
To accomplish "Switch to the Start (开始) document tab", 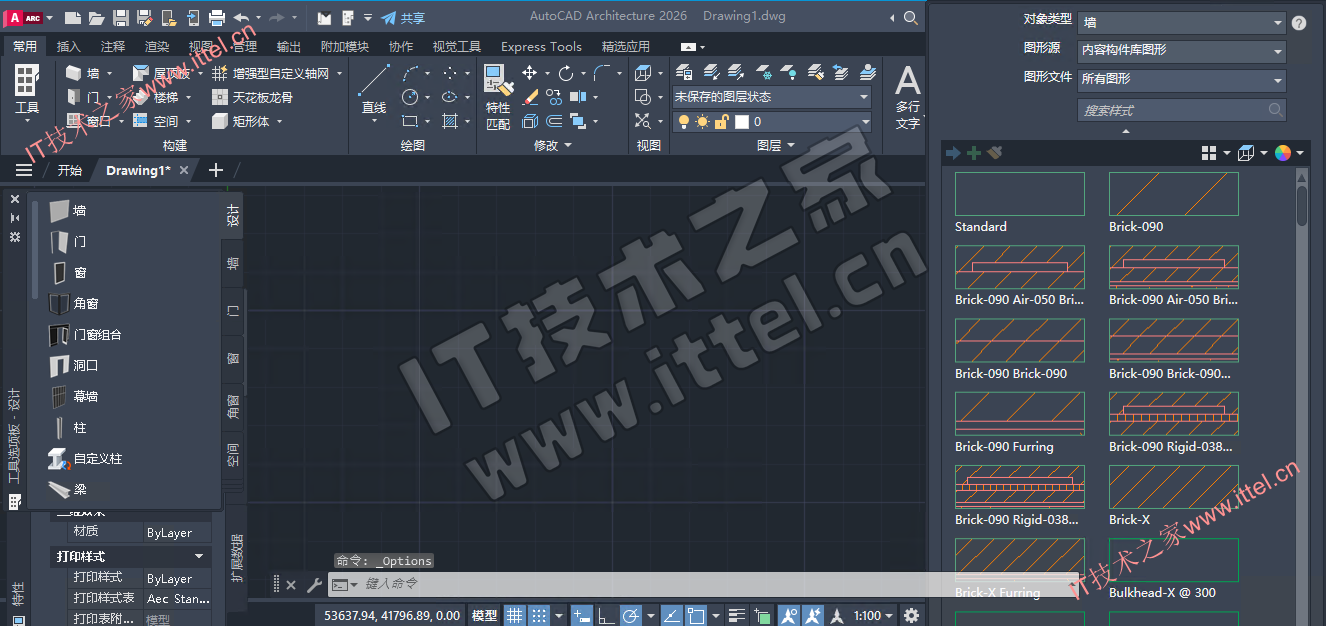I will coord(70,170).
